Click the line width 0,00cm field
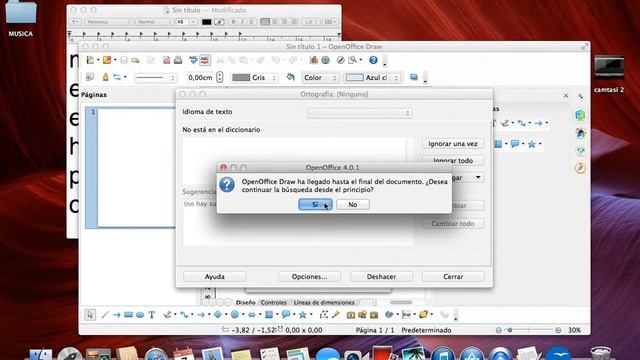The height and width of the screenshot is (360, 640). [200, 77]
